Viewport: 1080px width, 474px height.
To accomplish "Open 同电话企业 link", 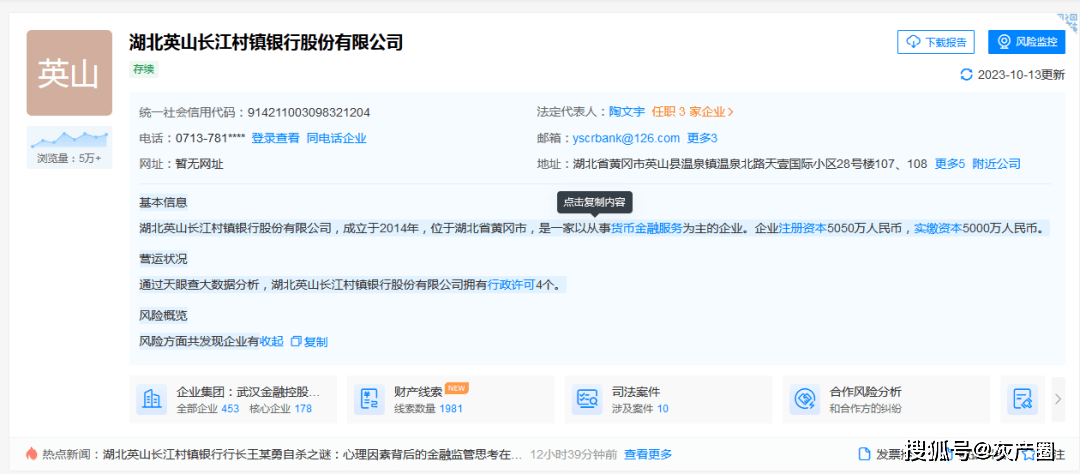I will pos(336,138).
